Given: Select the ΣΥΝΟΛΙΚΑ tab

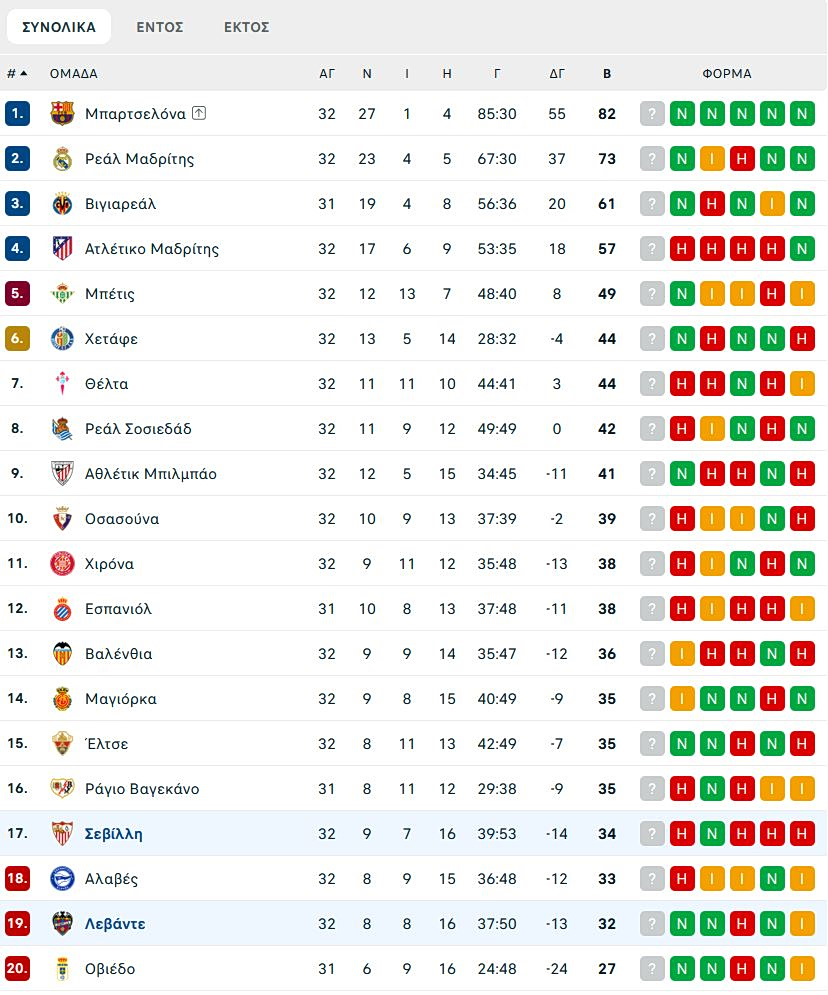Looking at the screenshot, I should [x=59, y=27].
